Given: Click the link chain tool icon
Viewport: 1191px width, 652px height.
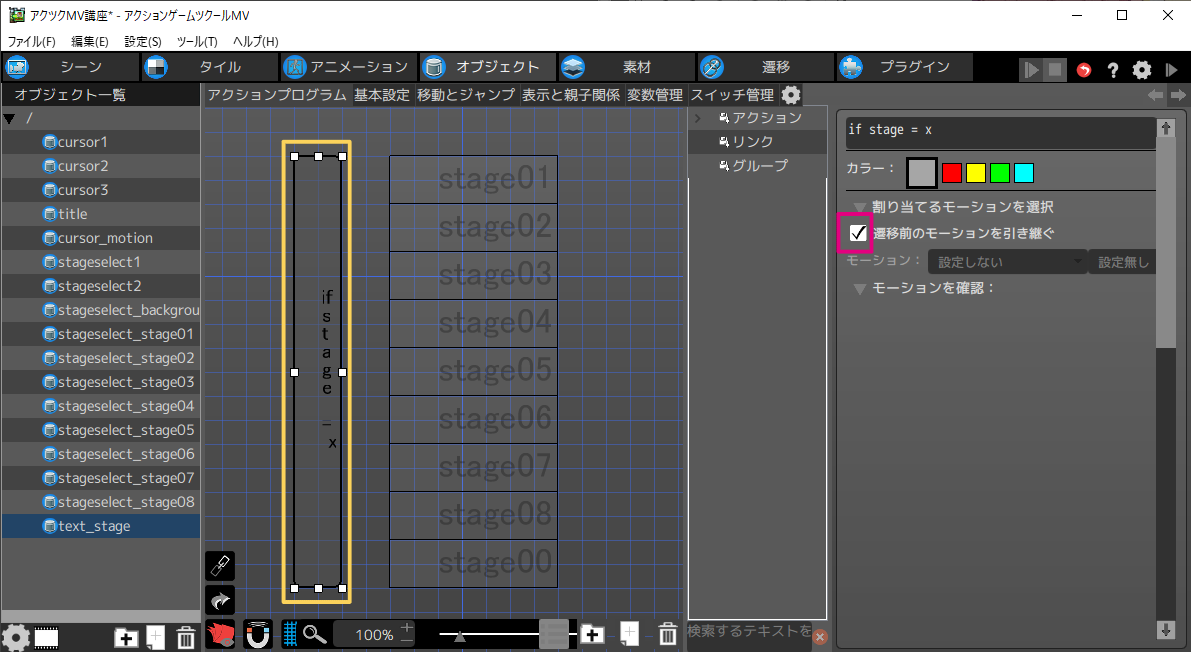Looking at the screenshot, I should pos(219,566).
